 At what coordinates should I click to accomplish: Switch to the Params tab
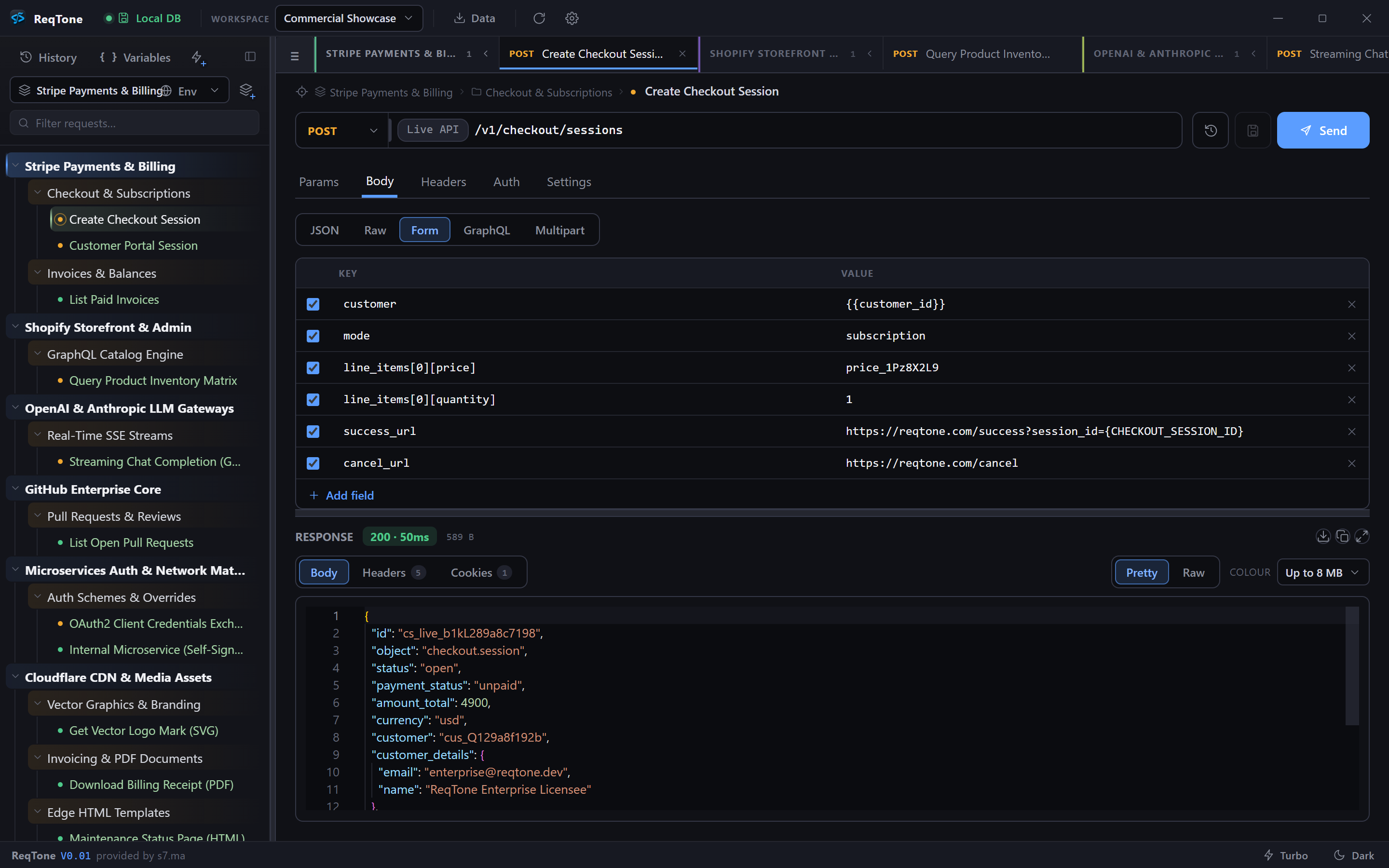coord(318,182)
